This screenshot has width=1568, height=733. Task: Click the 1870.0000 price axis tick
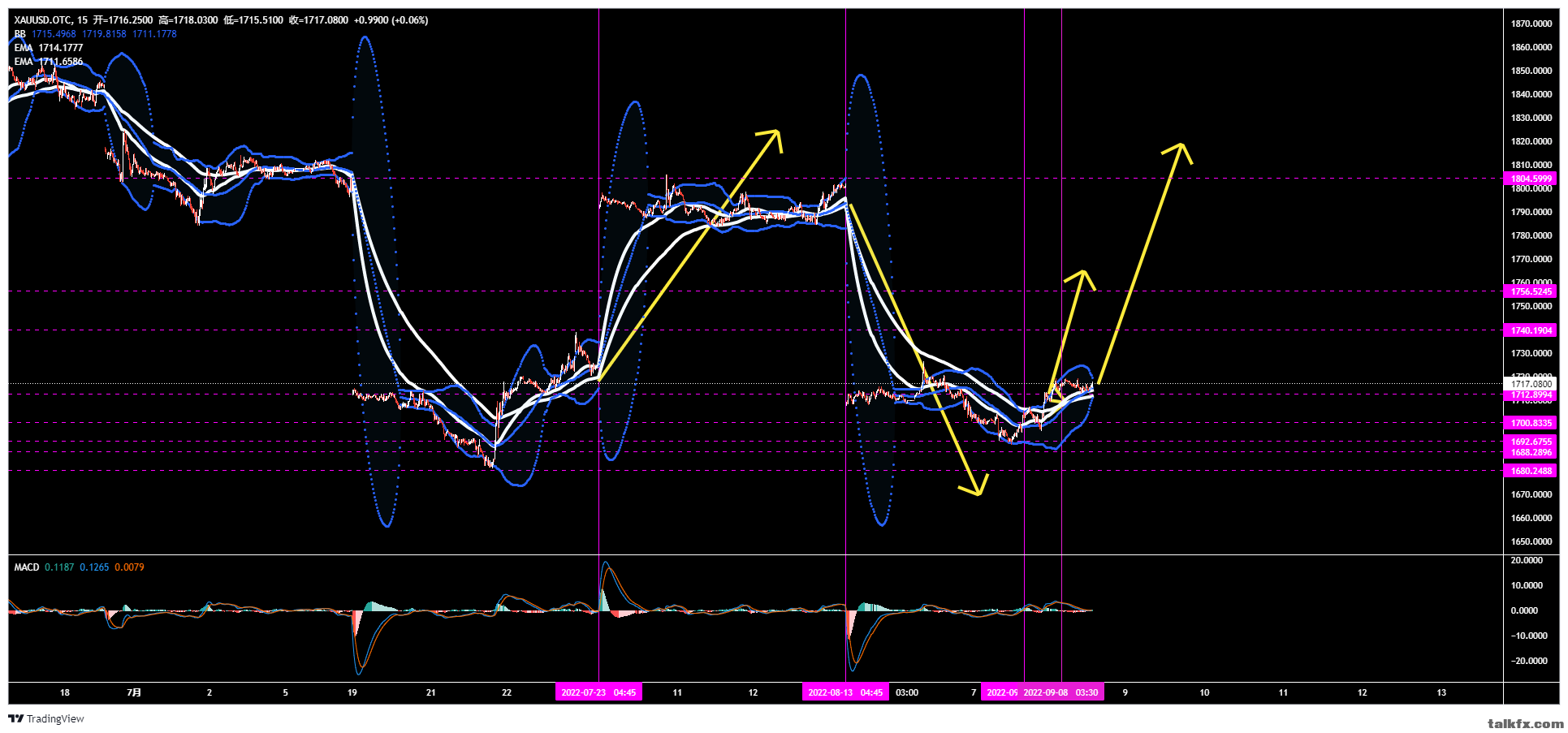1531,24
